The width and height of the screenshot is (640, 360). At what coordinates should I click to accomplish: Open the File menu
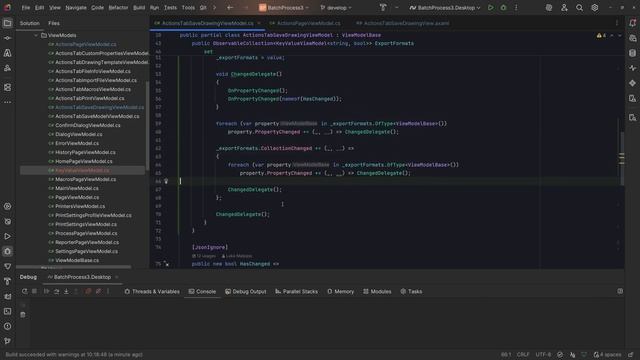(26, 8)
